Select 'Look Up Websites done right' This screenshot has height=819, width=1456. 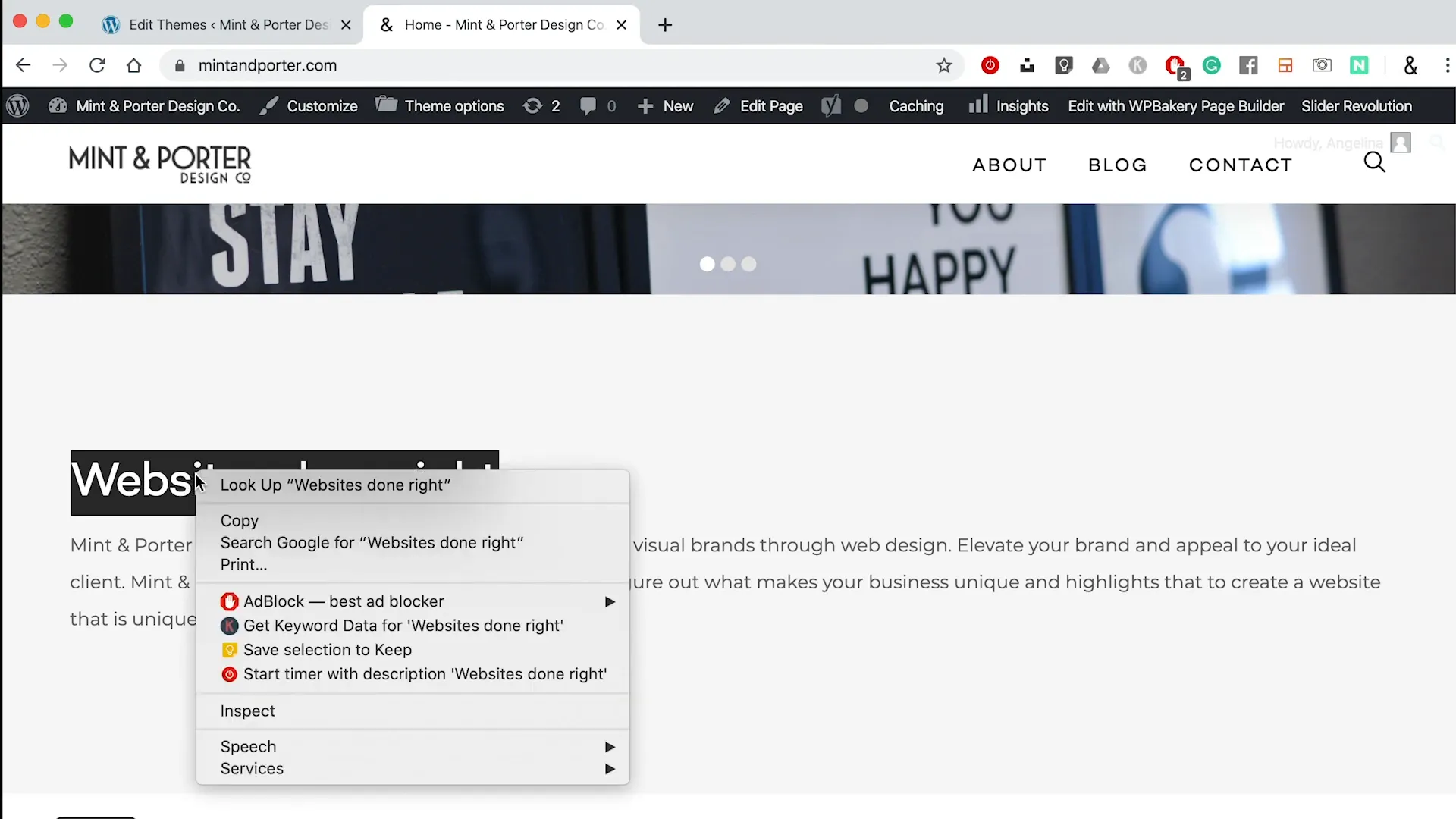point(335,485)
